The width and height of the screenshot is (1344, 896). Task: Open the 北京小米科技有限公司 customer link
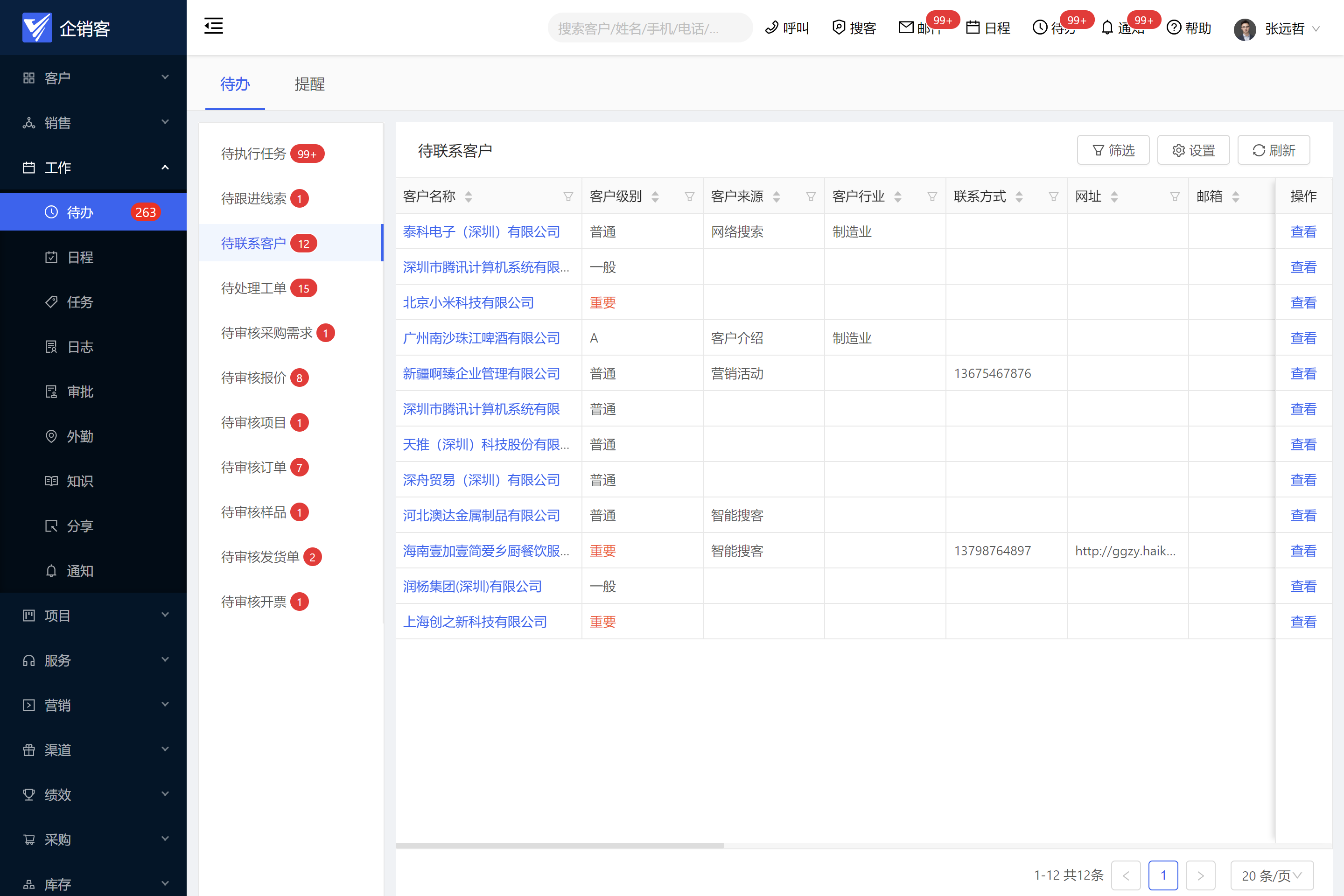point(468,303)
